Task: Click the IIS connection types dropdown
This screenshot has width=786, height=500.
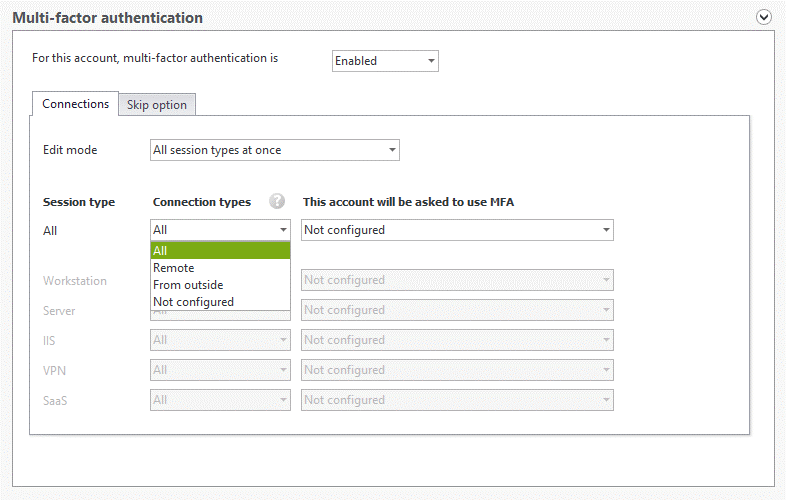Action: [221, 340]
